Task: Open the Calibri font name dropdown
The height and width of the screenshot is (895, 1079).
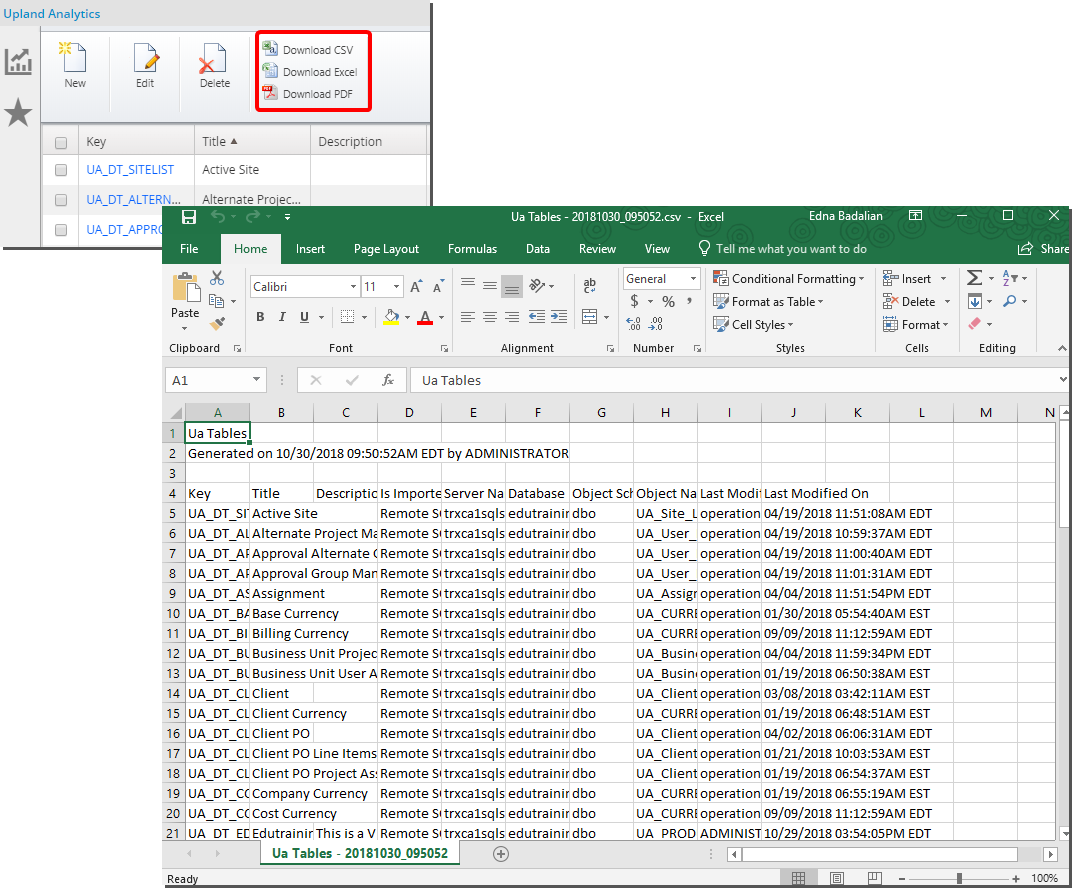Action: coord(353,287)
